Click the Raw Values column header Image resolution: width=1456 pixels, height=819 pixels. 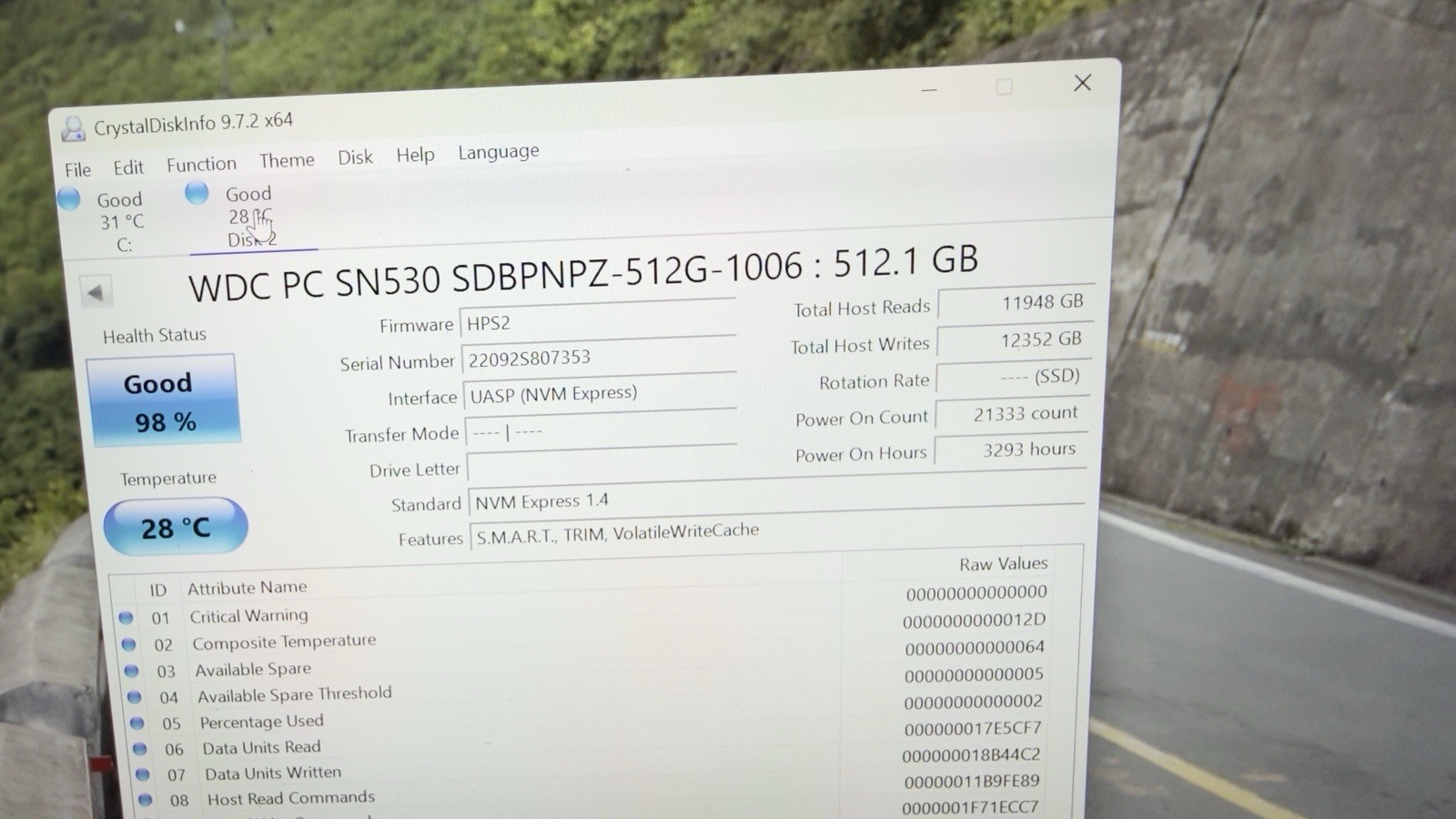point(1003,564)
